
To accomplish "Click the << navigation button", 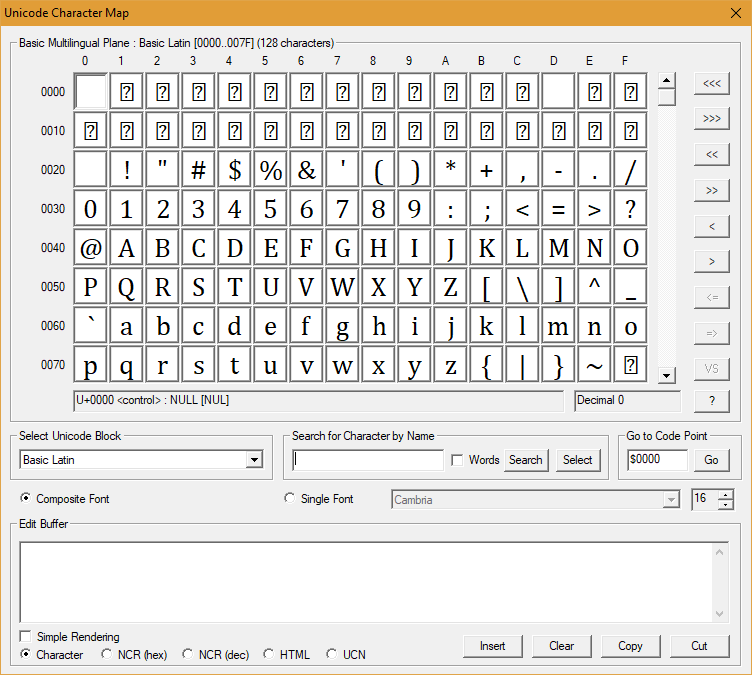I will (x=712, y=155).
